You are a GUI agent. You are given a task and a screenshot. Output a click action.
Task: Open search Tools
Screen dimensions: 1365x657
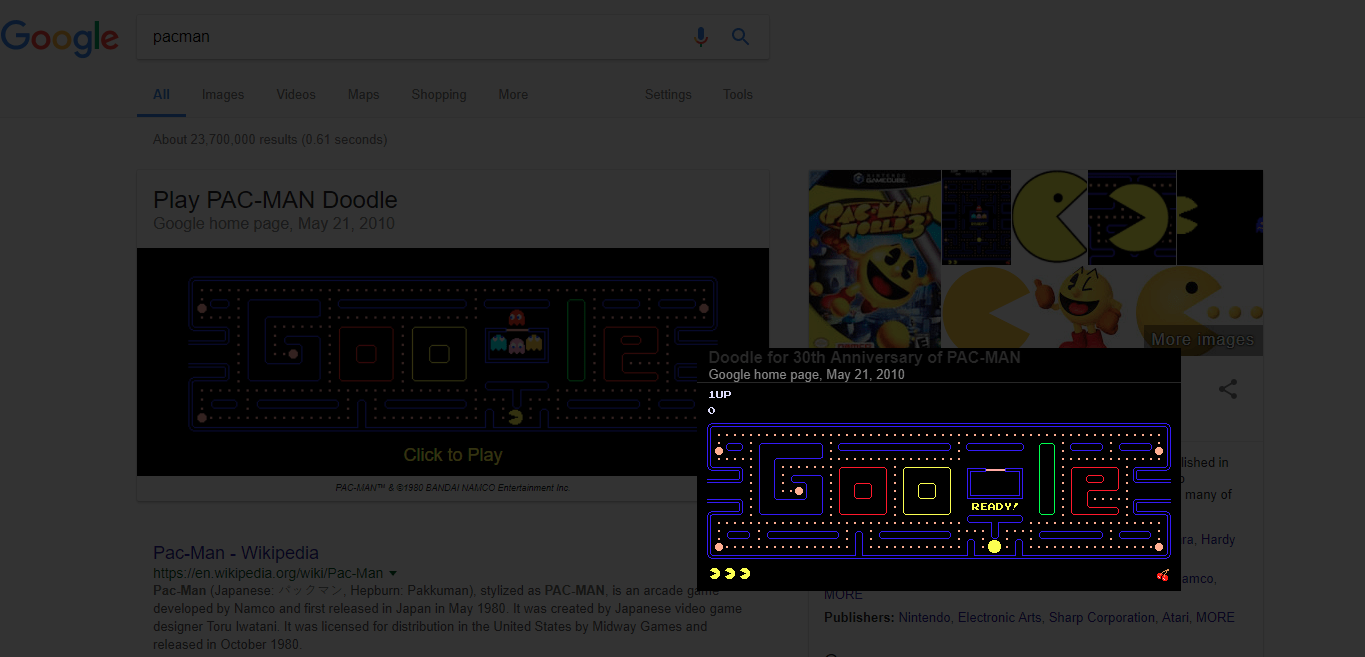click(738, 94)
